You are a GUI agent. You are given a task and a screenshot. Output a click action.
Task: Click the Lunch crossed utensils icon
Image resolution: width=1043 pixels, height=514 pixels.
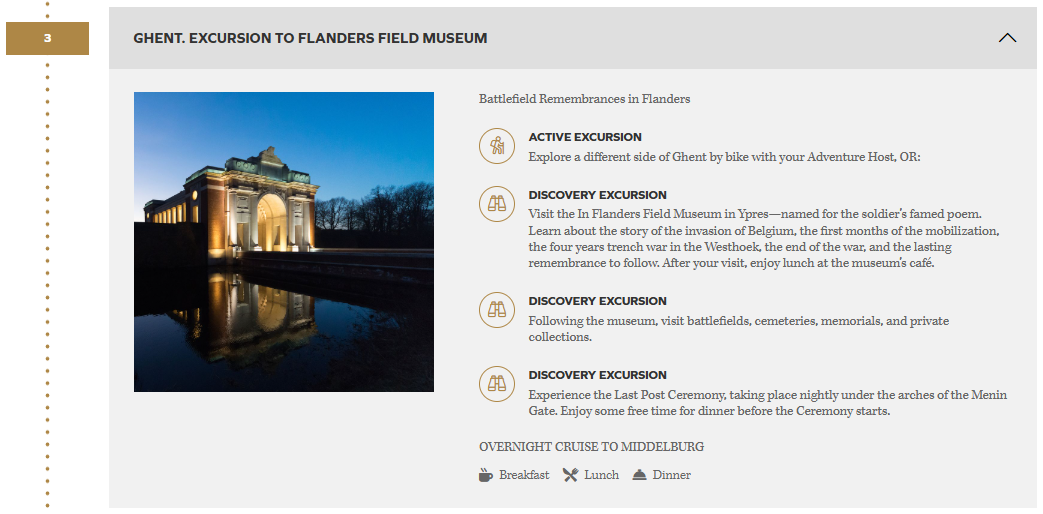click(570, 475)
